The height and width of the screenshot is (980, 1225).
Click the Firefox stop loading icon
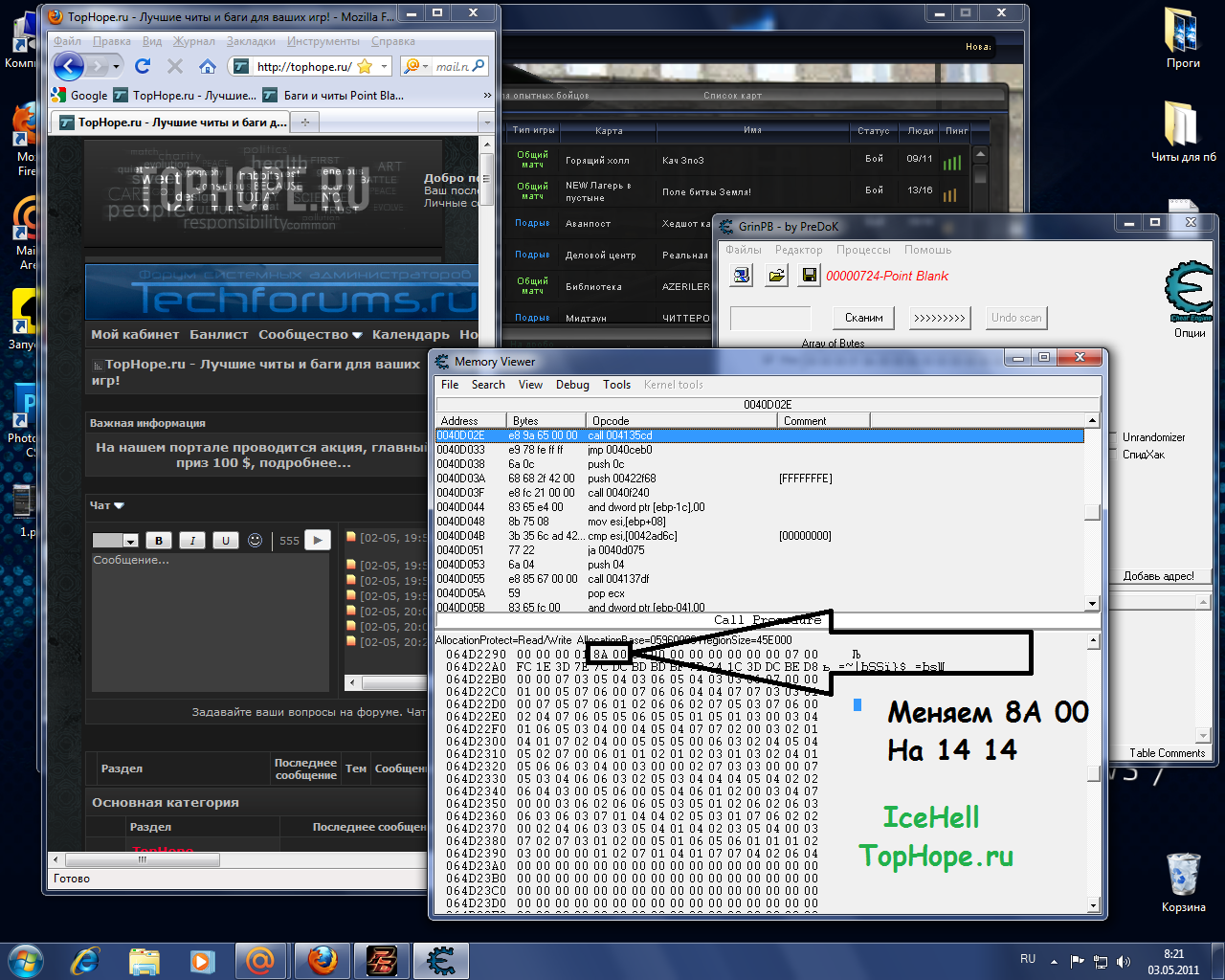[x=174, y=66]
